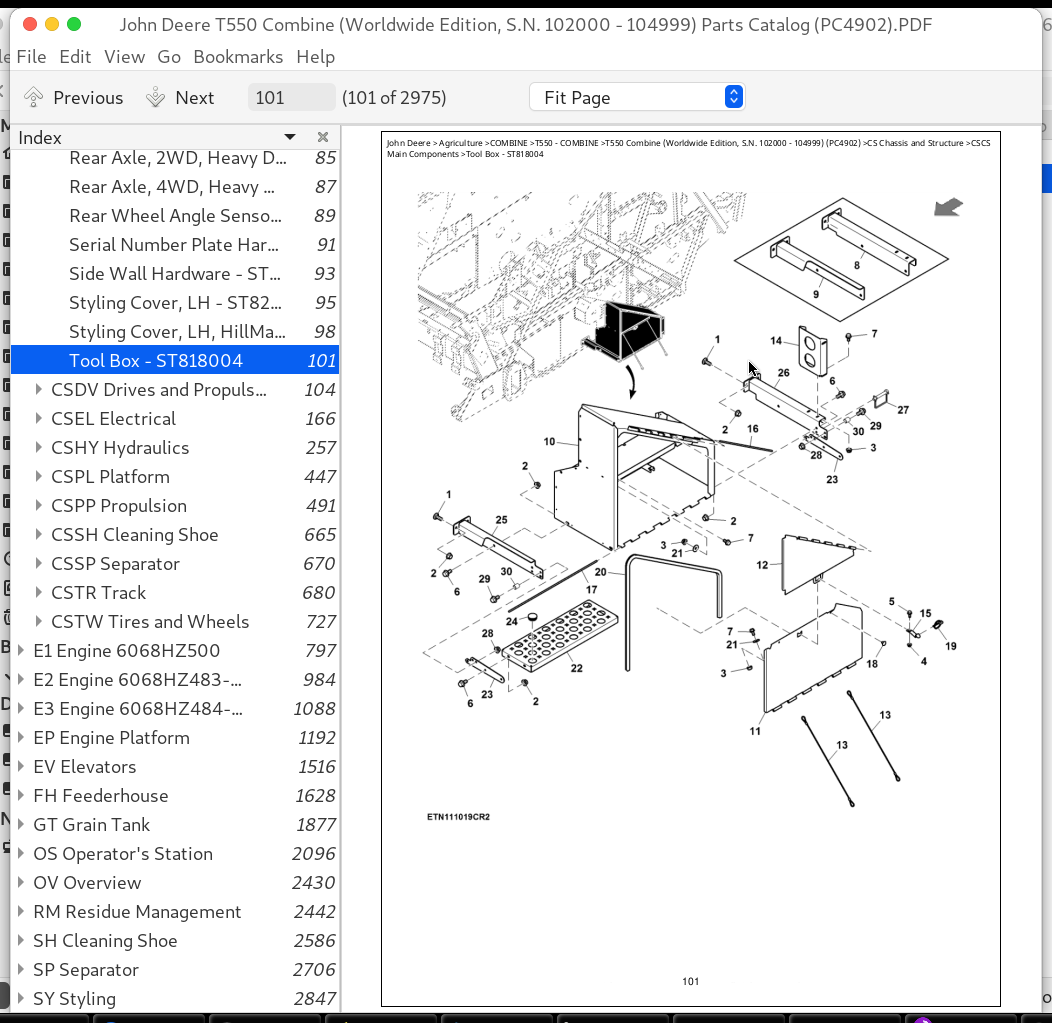
Task: Open the Bookmarks menu
Action: [x=238, y=57]
